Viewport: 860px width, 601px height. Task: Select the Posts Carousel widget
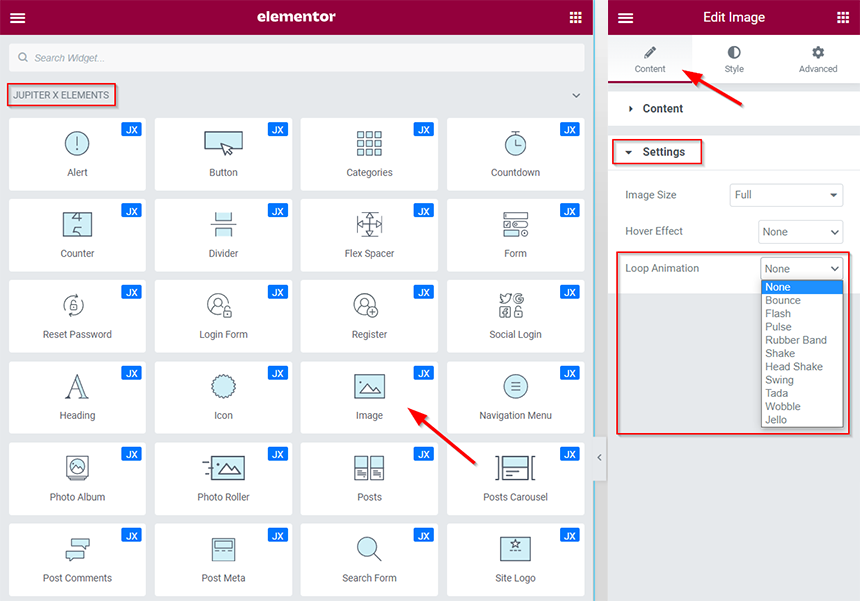516,479
